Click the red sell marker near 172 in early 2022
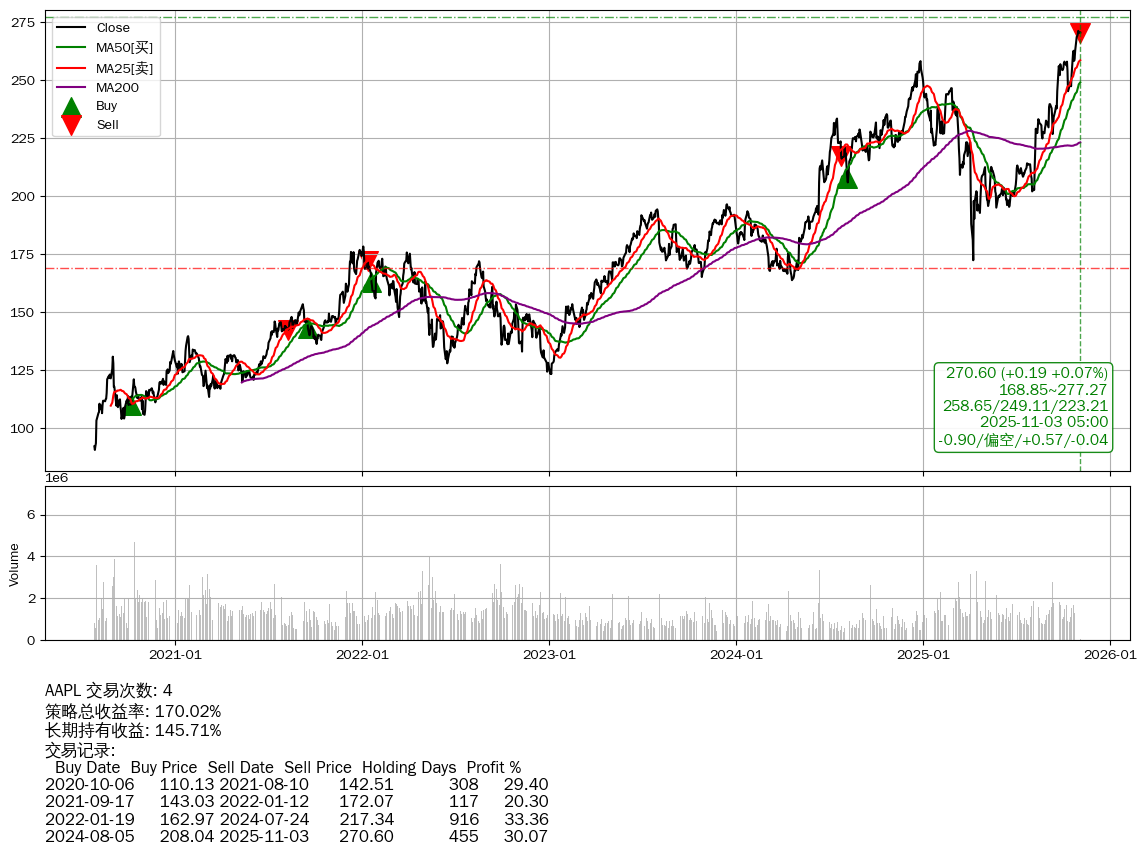Viewport: 1147px width, 855px height. click(370, 261)
